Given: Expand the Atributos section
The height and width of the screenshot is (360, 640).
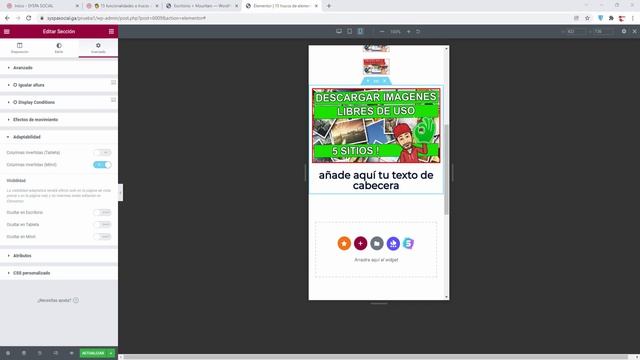Looking at the screenshot, I should click(59, 256).
